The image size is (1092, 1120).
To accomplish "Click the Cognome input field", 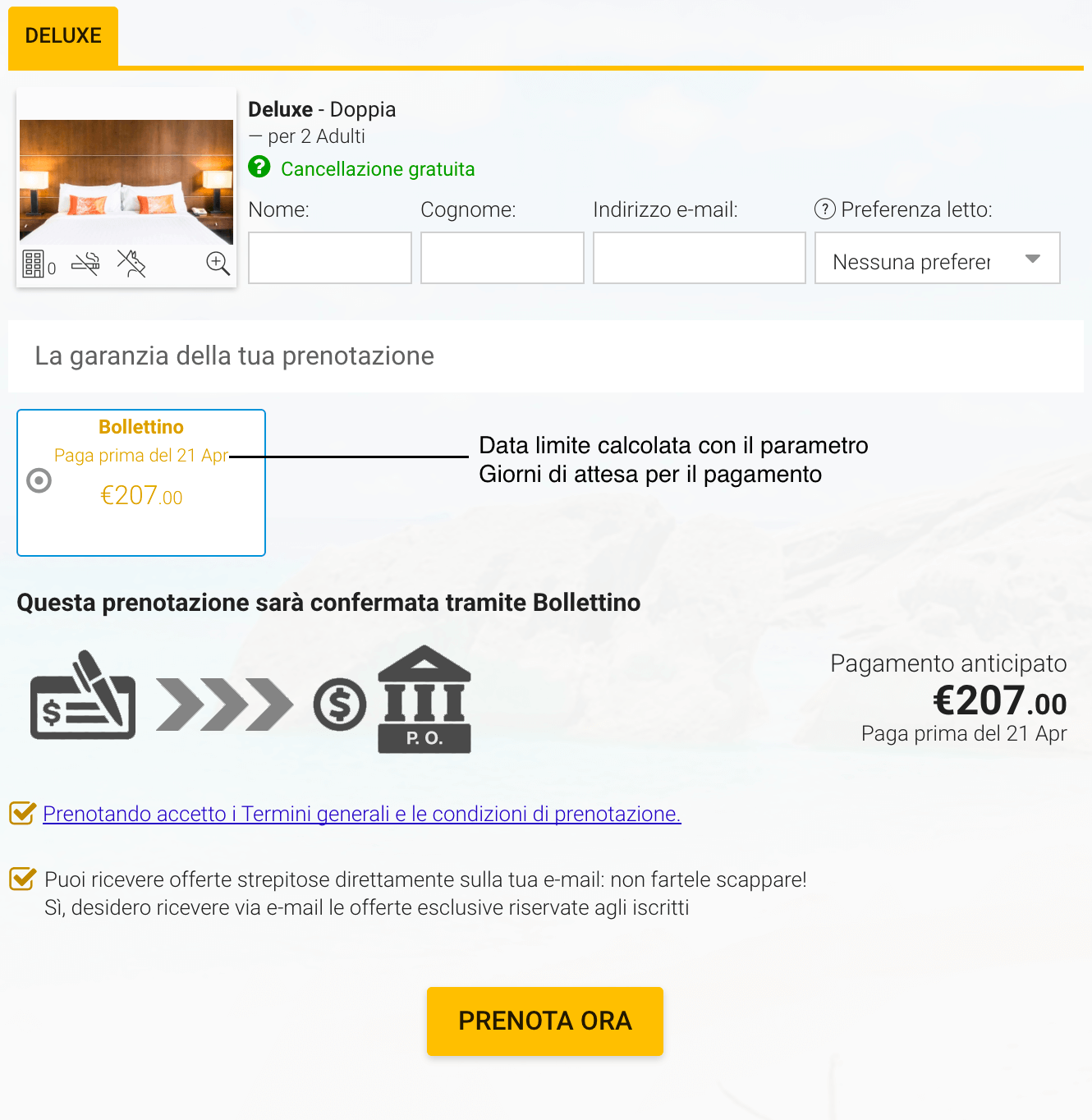I will click(502, 258).
